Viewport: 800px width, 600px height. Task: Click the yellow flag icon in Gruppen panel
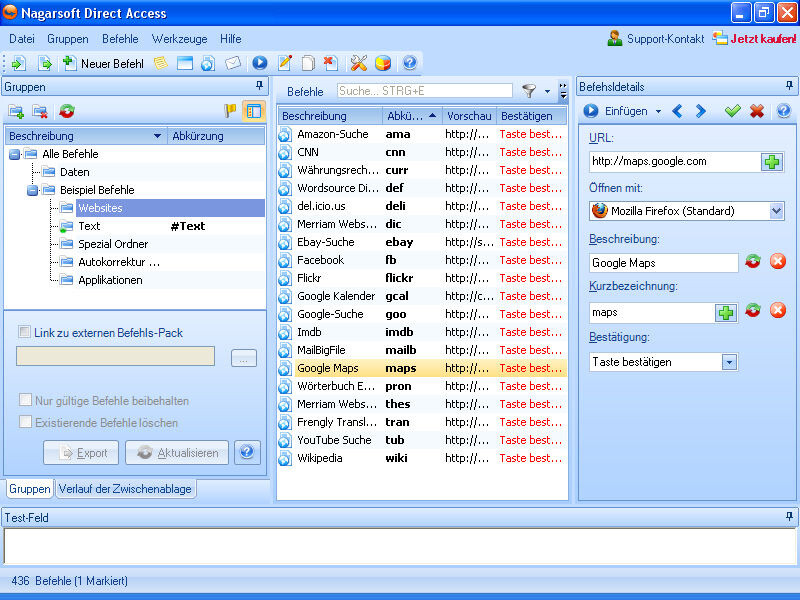[x=230, y=111]
